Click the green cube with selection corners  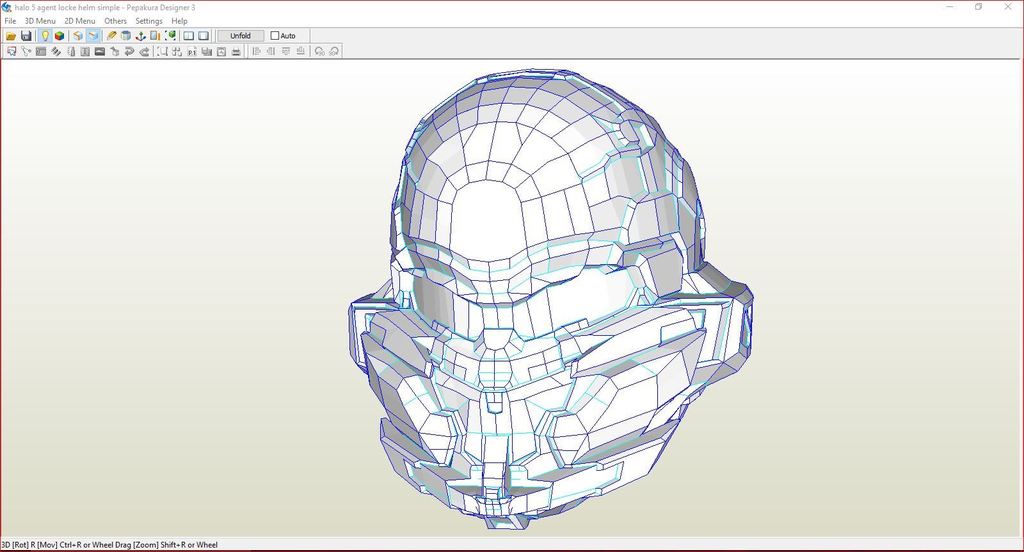[170, 36]
